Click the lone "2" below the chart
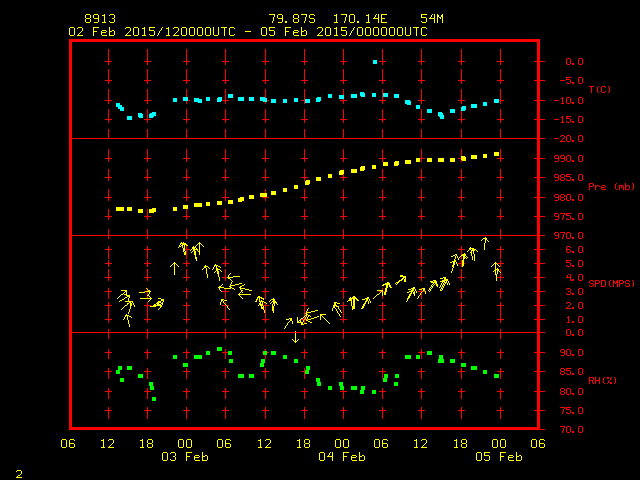The image size is (640, 480). 19,474
